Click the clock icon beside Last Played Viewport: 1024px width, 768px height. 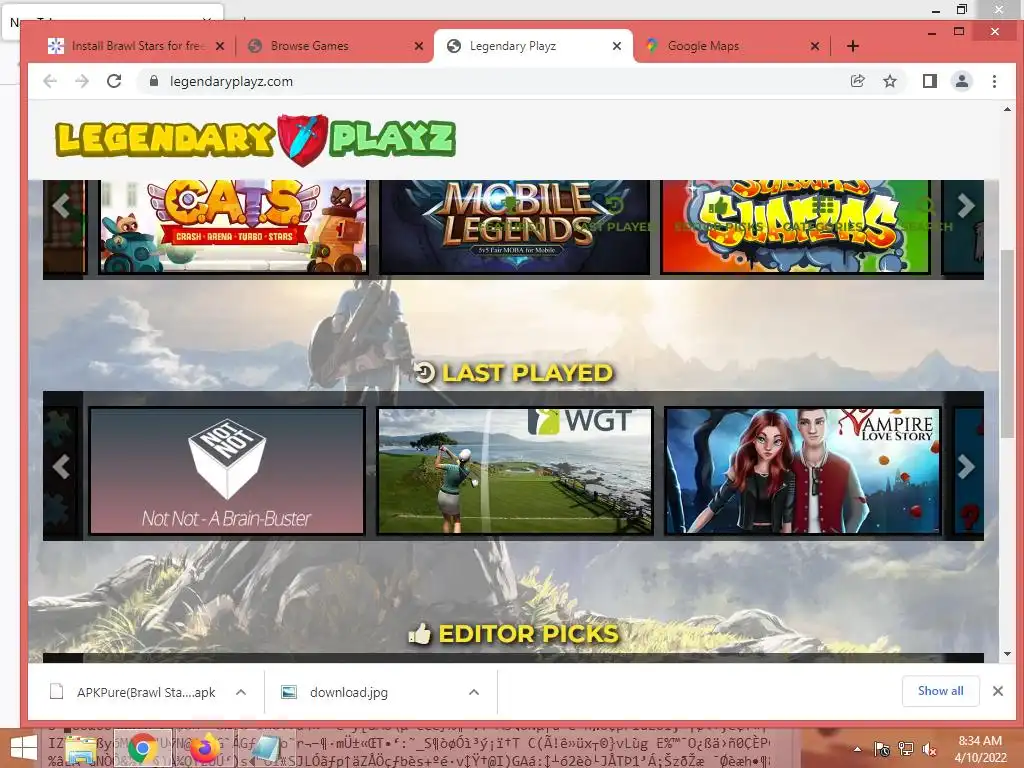(x=424, y=373)
